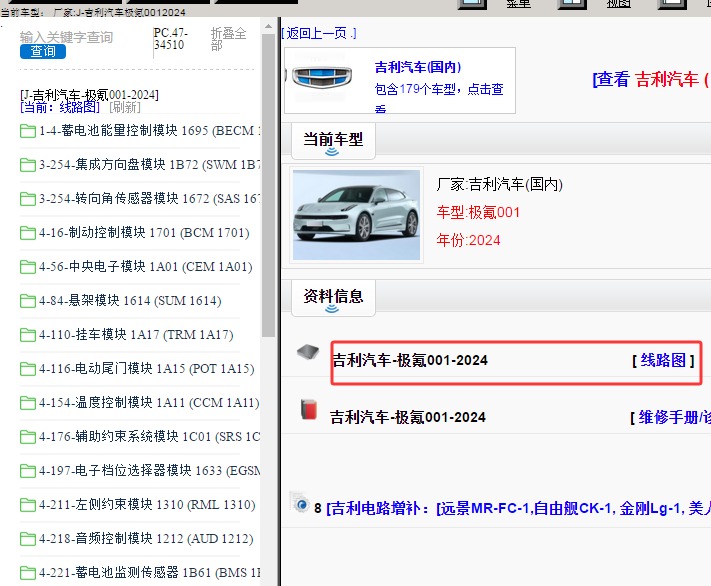The image size is (711, 586).
Task: Click folder icon of 辅助约束系统模块 1C01
Action: click(28, 437)
